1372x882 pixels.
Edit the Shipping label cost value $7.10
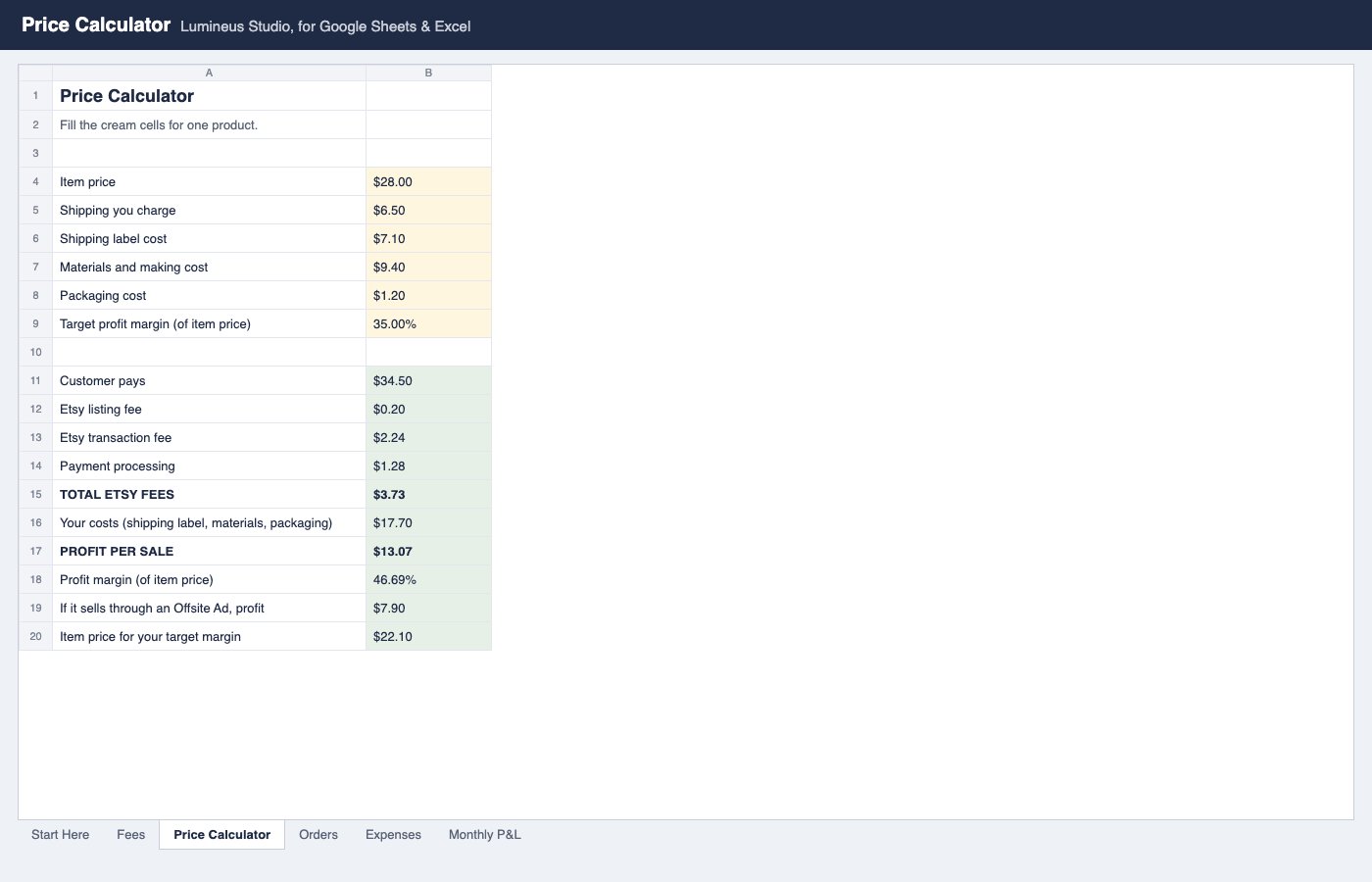tap(428, 238)
